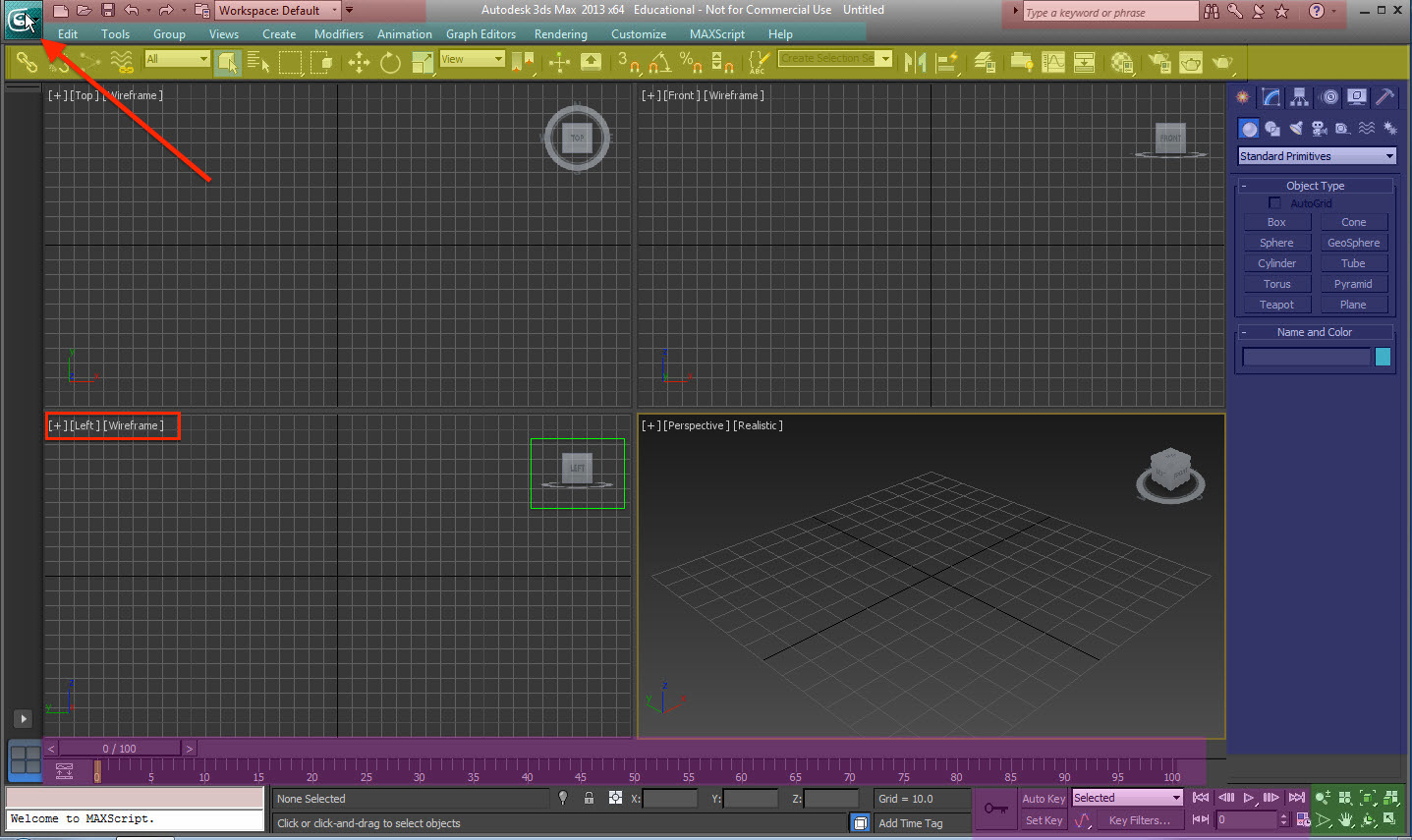Screen dimensions: 1412x840
Task: Select the Rotate tool
Action: tap(390, 63)
